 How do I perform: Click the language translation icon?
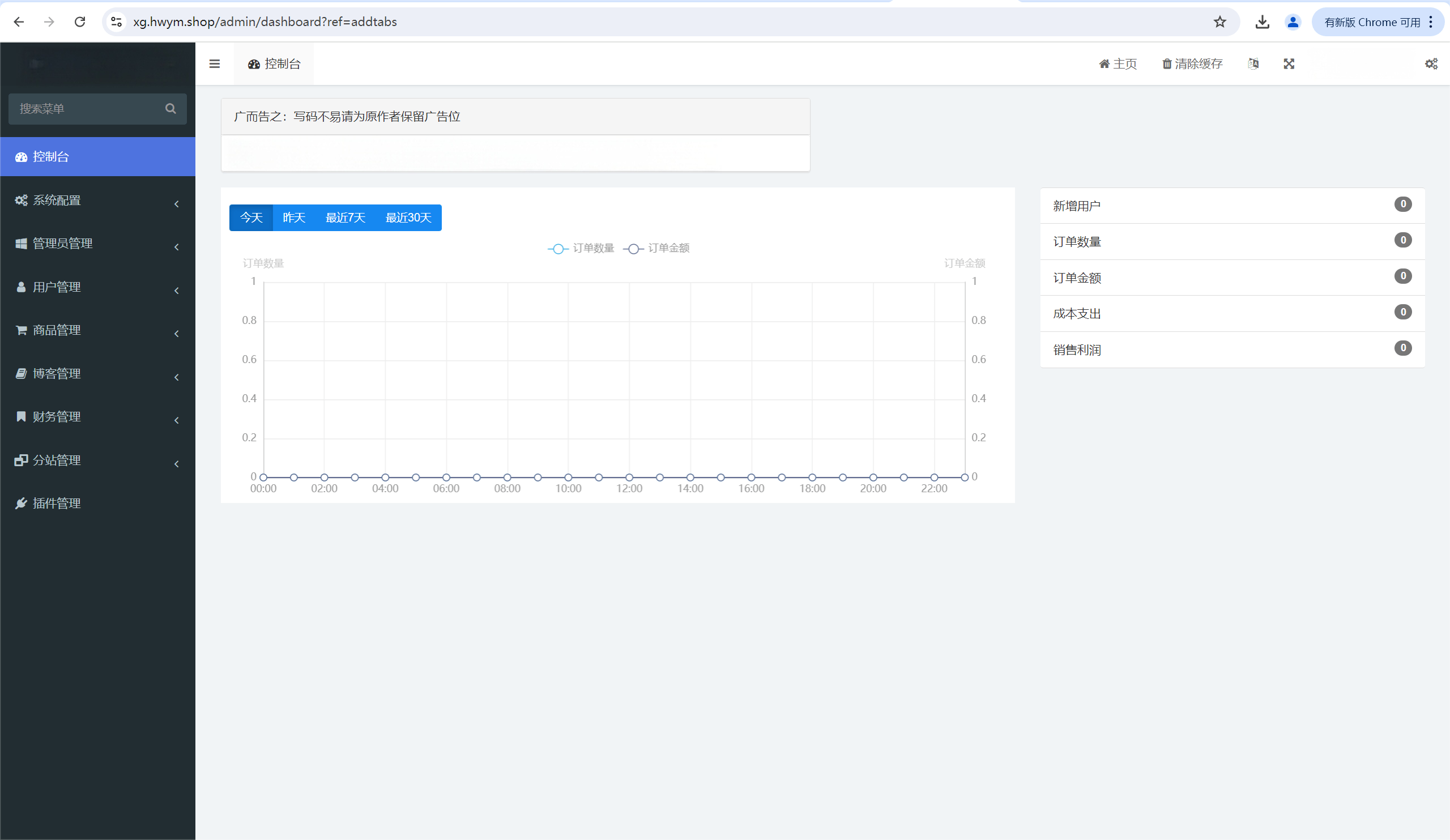(1253, 64)
